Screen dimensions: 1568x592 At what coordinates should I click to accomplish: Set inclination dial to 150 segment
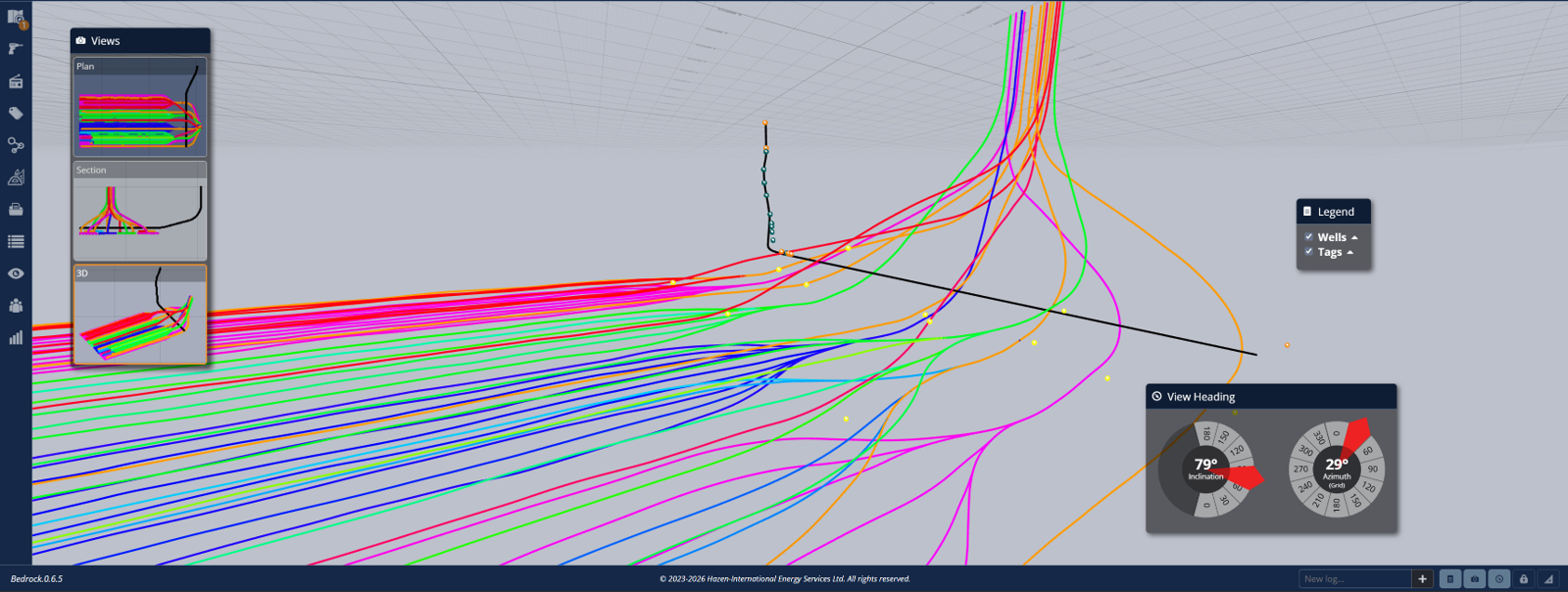pyautogui.click(x=1224, y=436)
